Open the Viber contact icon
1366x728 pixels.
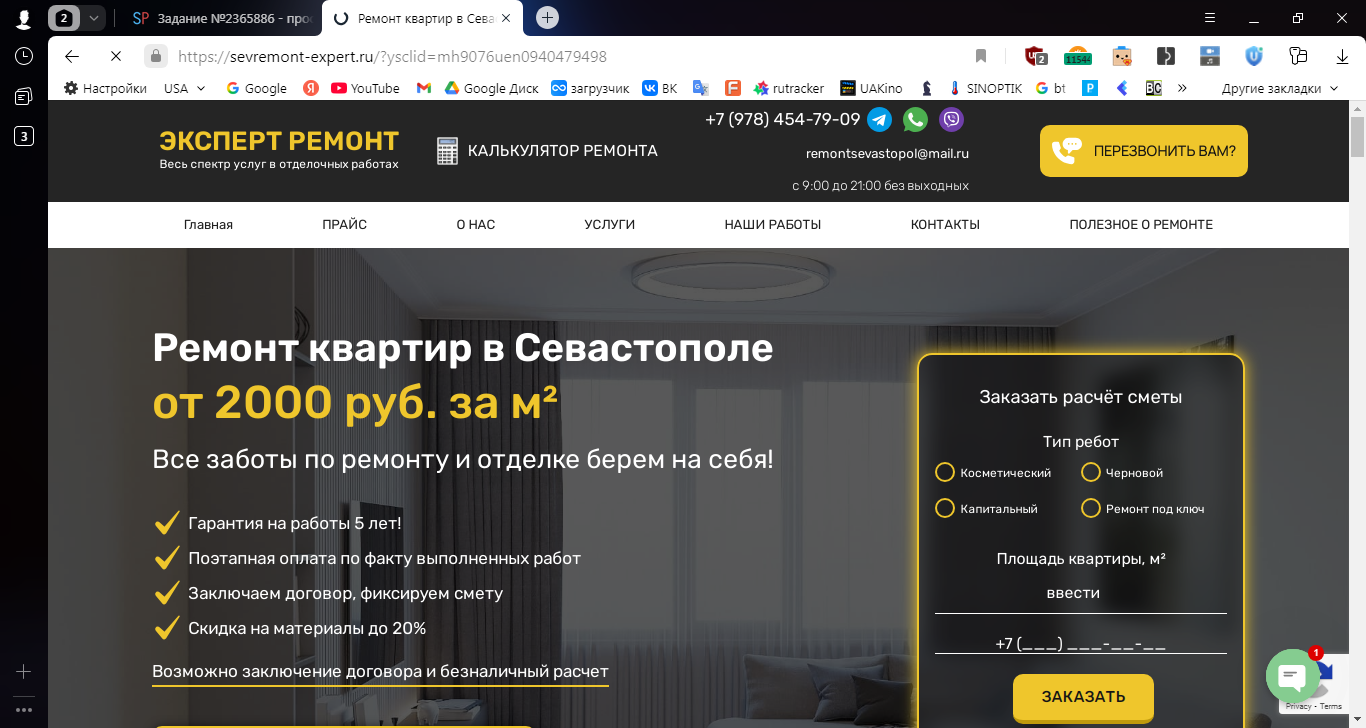pyautogui.click(x=951, y=120)
